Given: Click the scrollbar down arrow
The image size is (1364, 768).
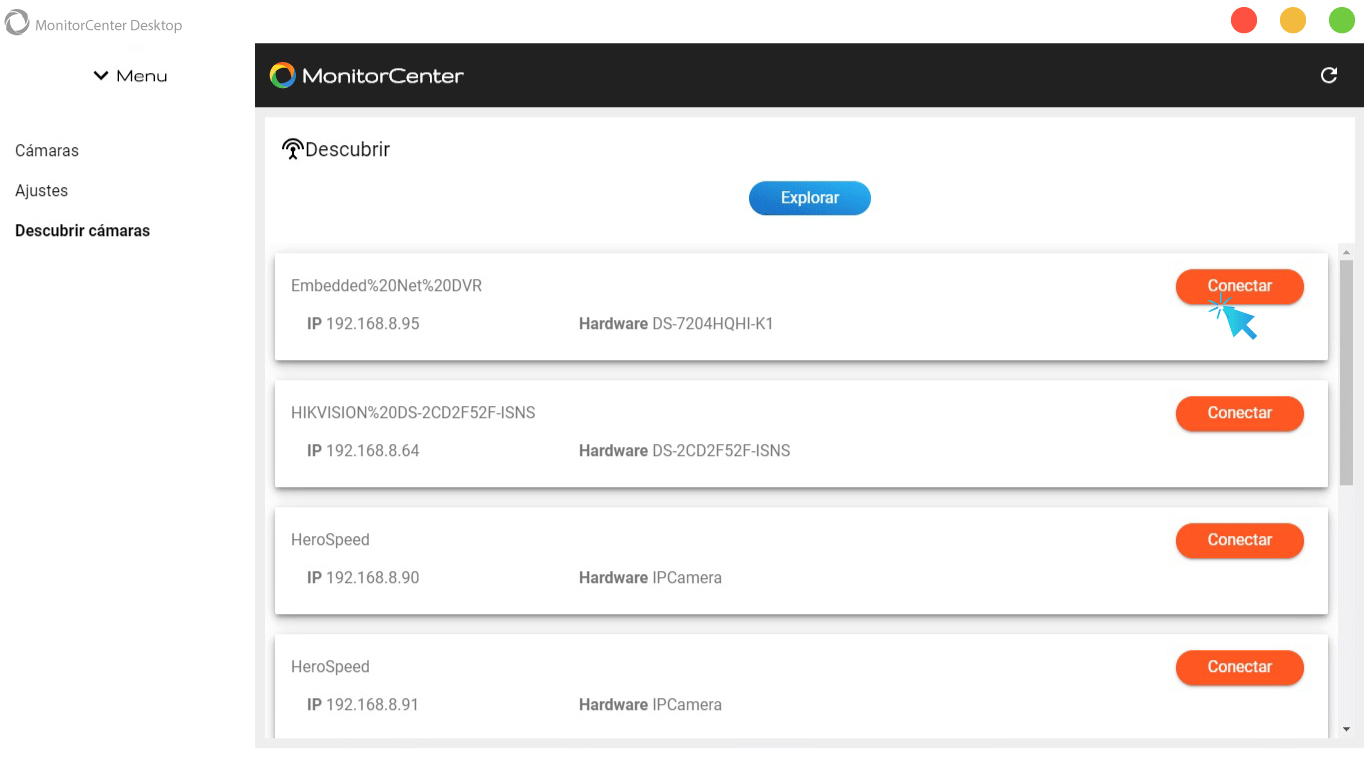Looking at the screenshot, I should (x=1346, y=730).
